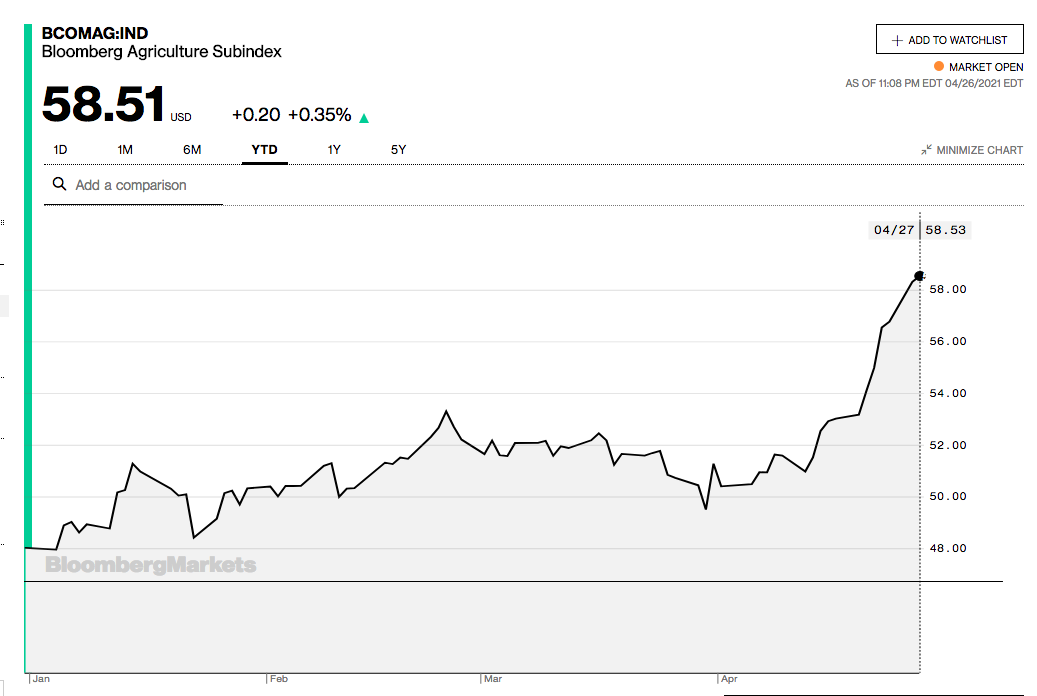This screenshot has width=1037, height=696.
Task: Click the Jan label on the time axis
Action: [41, 679]
